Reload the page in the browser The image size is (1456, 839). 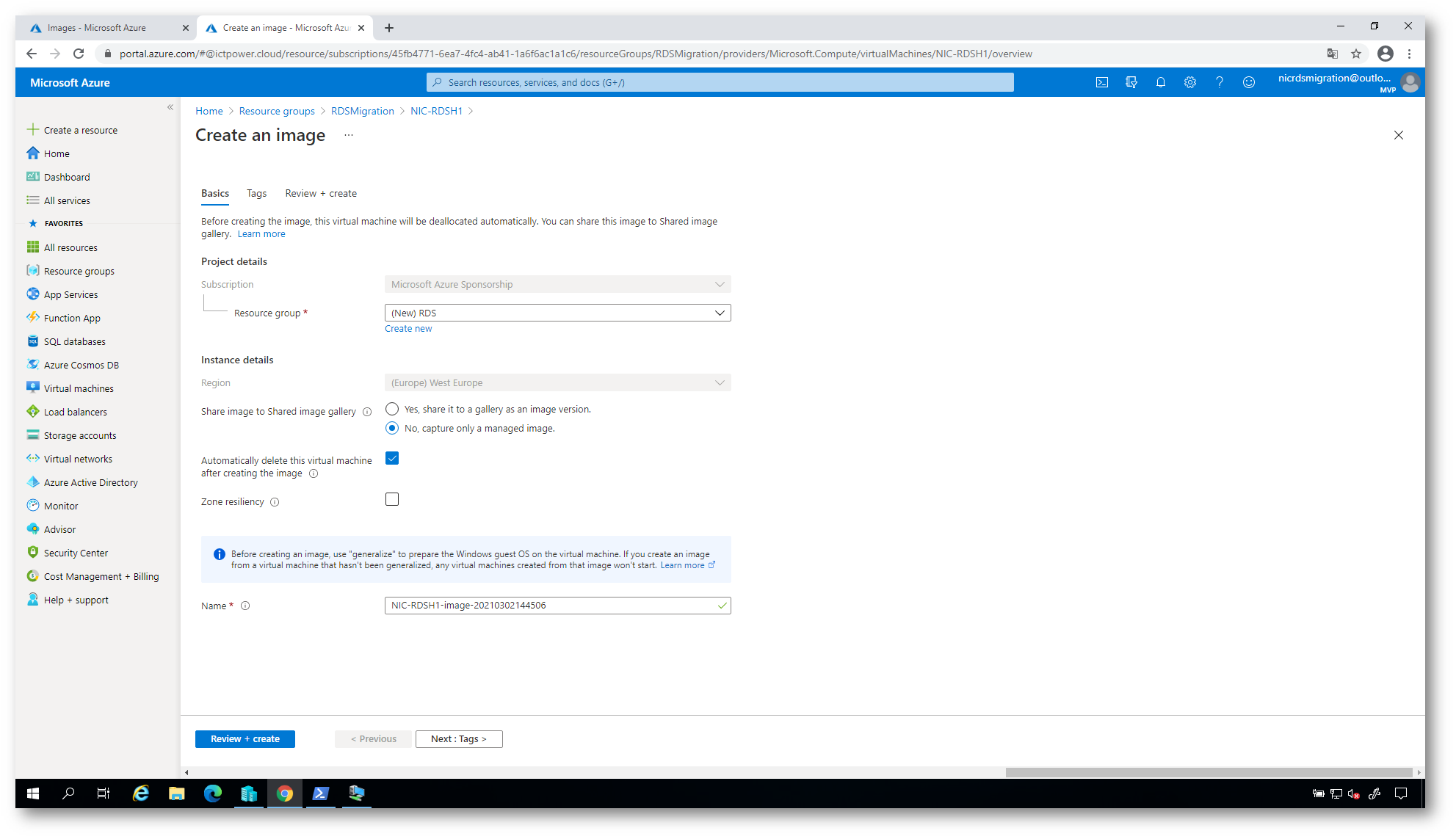coord(79,54)
